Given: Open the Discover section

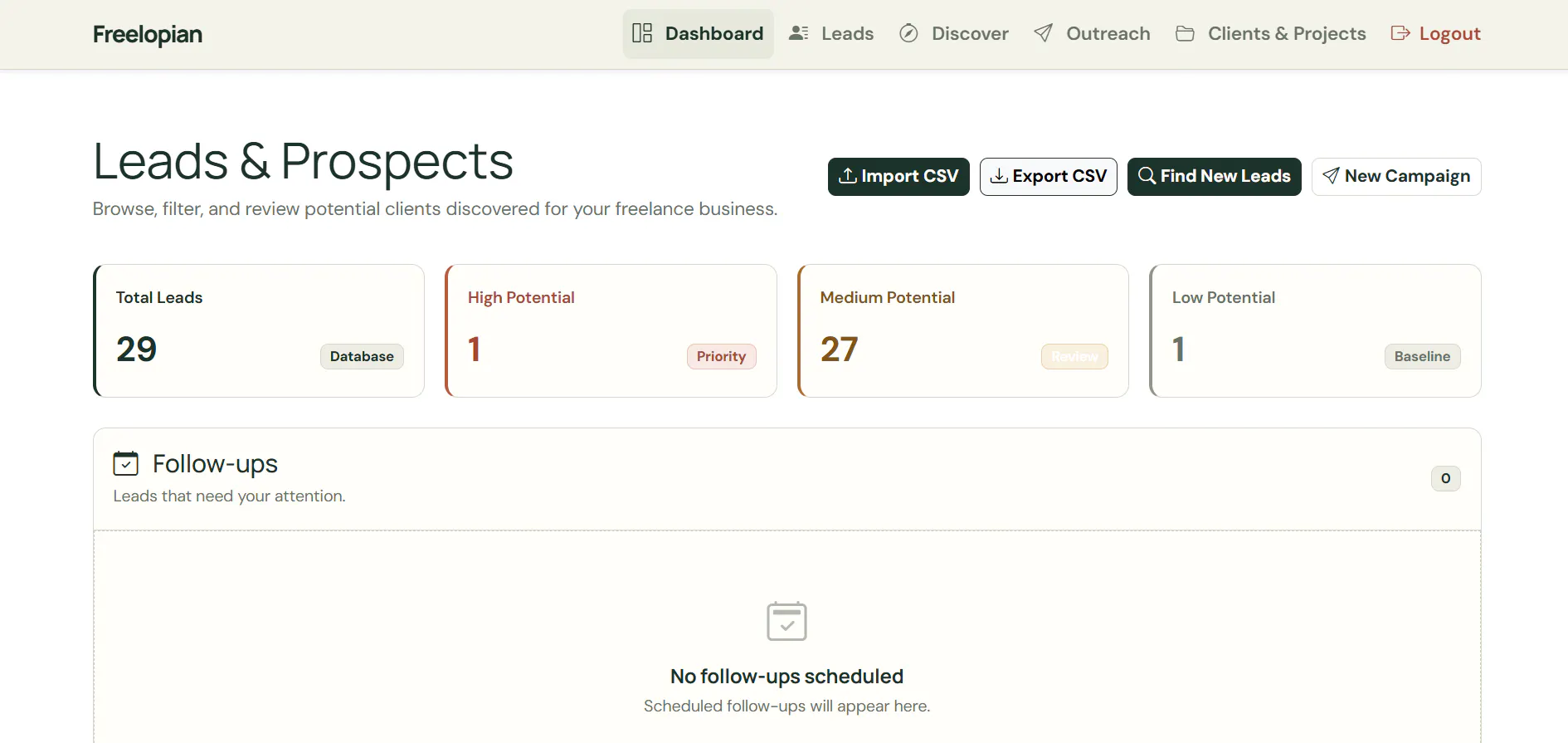Looking at the screenshot, I should [x=954, y=34].
